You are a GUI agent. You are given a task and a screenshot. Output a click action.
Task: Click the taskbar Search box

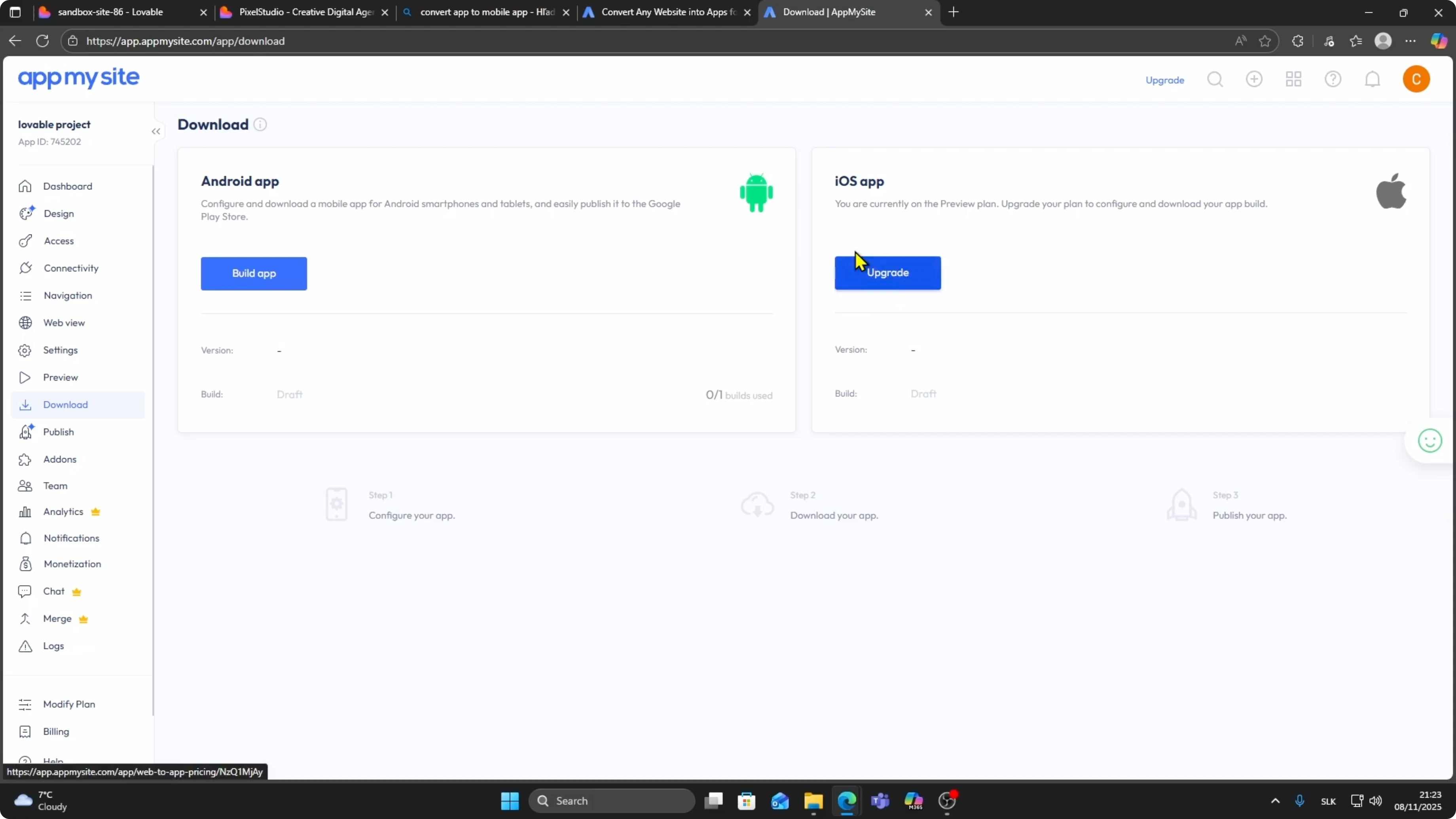pyautogui.click(x=612, y=801)
